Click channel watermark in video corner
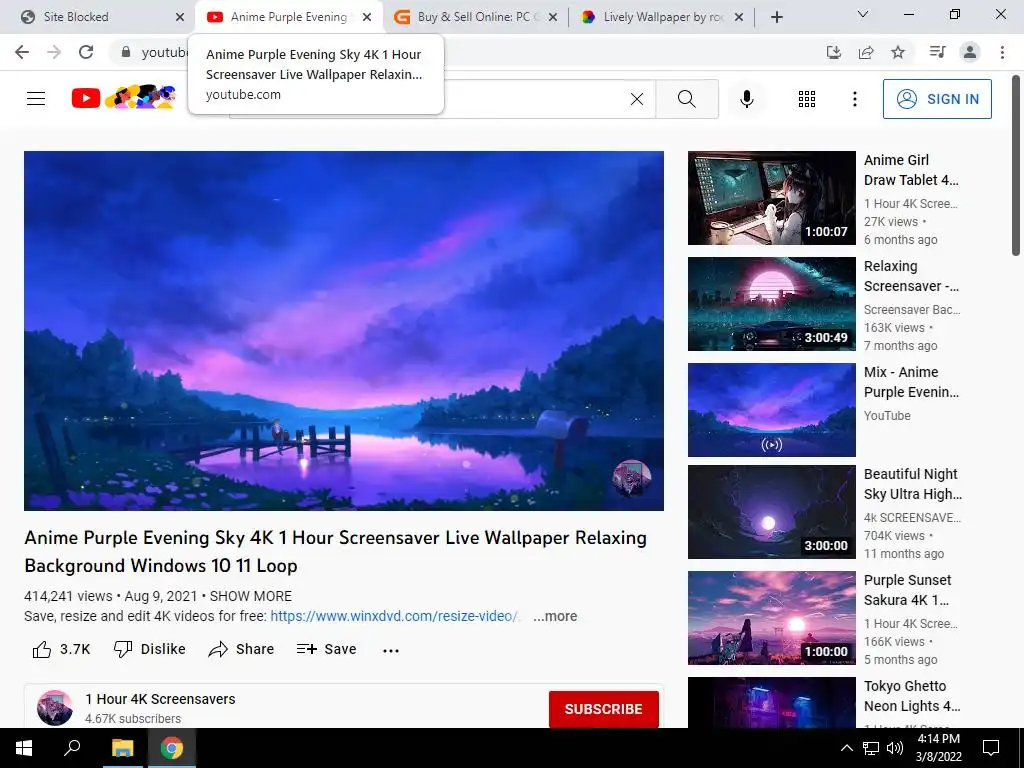The image size is (1024, 768). pos(632,479)
